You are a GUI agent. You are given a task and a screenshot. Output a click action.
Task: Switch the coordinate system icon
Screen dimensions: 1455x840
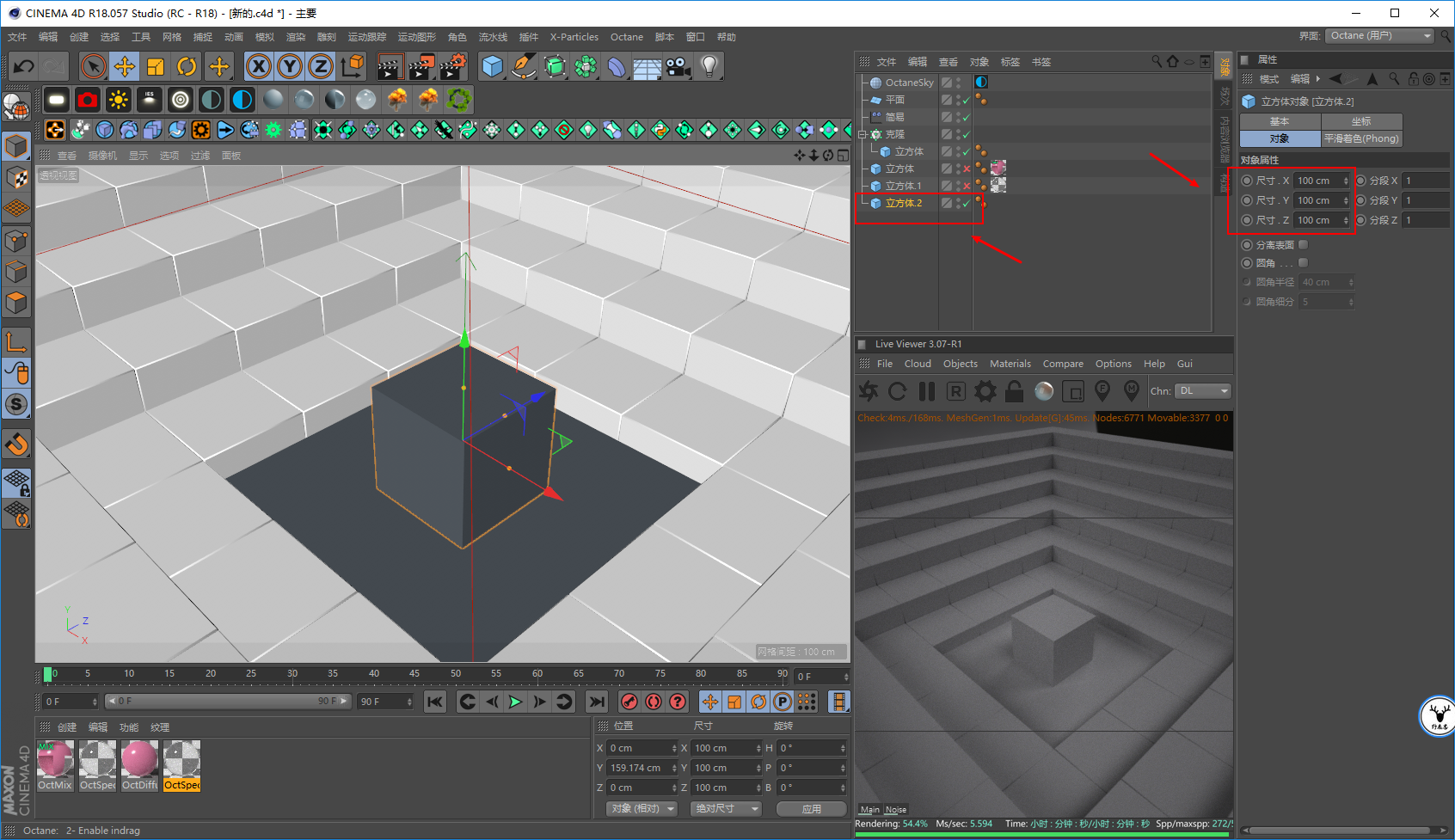[352, 66]
